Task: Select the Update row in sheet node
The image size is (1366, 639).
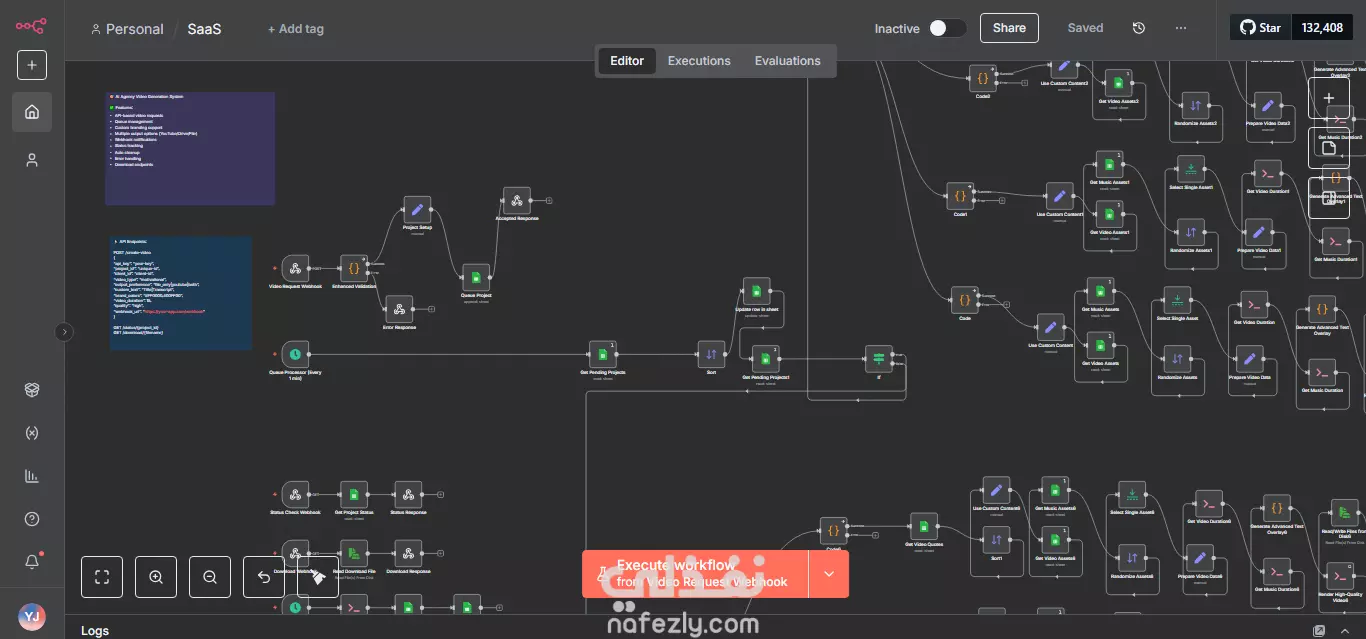Action: point(757,292)
